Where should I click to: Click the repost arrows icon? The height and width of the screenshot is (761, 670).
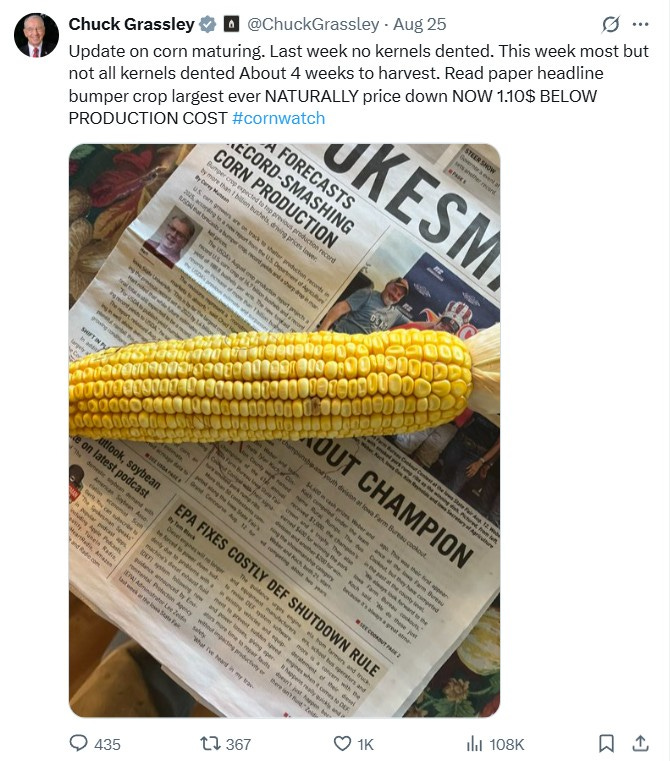[210, 744]
